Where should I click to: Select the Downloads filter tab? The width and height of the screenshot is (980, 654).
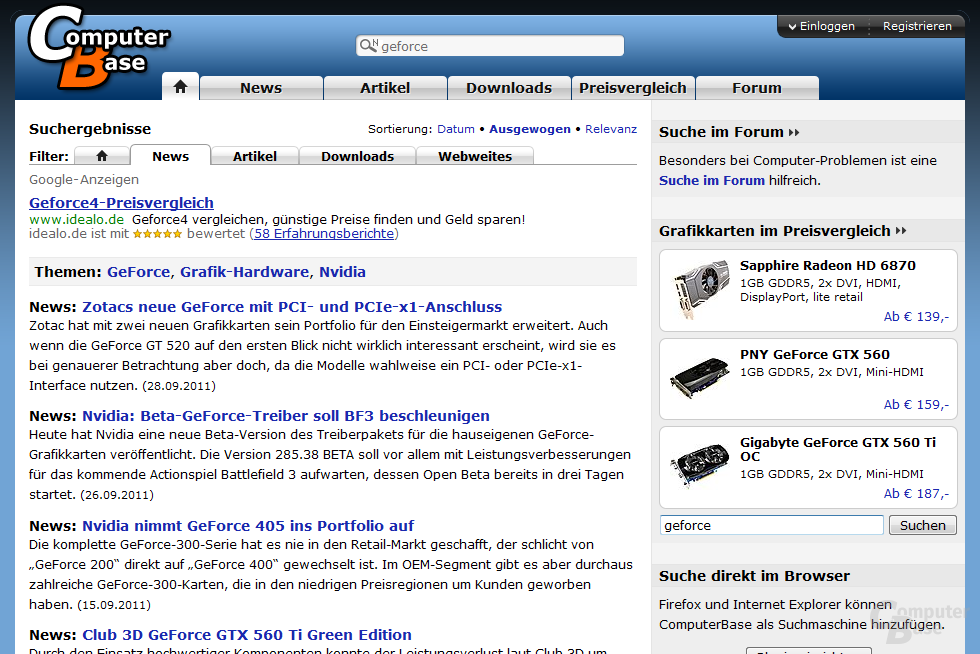[x=358, y=156]
